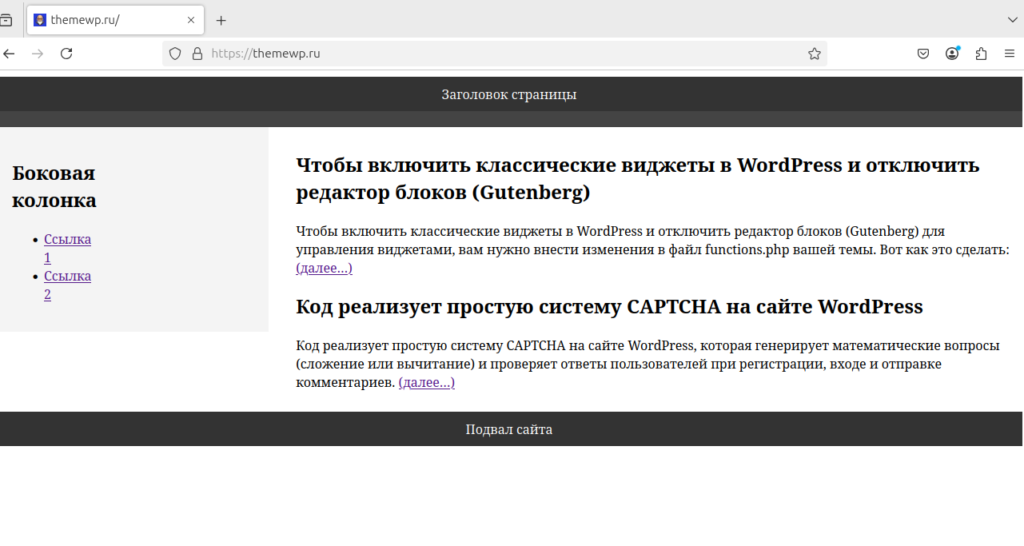Show site security padlock info

point(197,54)
